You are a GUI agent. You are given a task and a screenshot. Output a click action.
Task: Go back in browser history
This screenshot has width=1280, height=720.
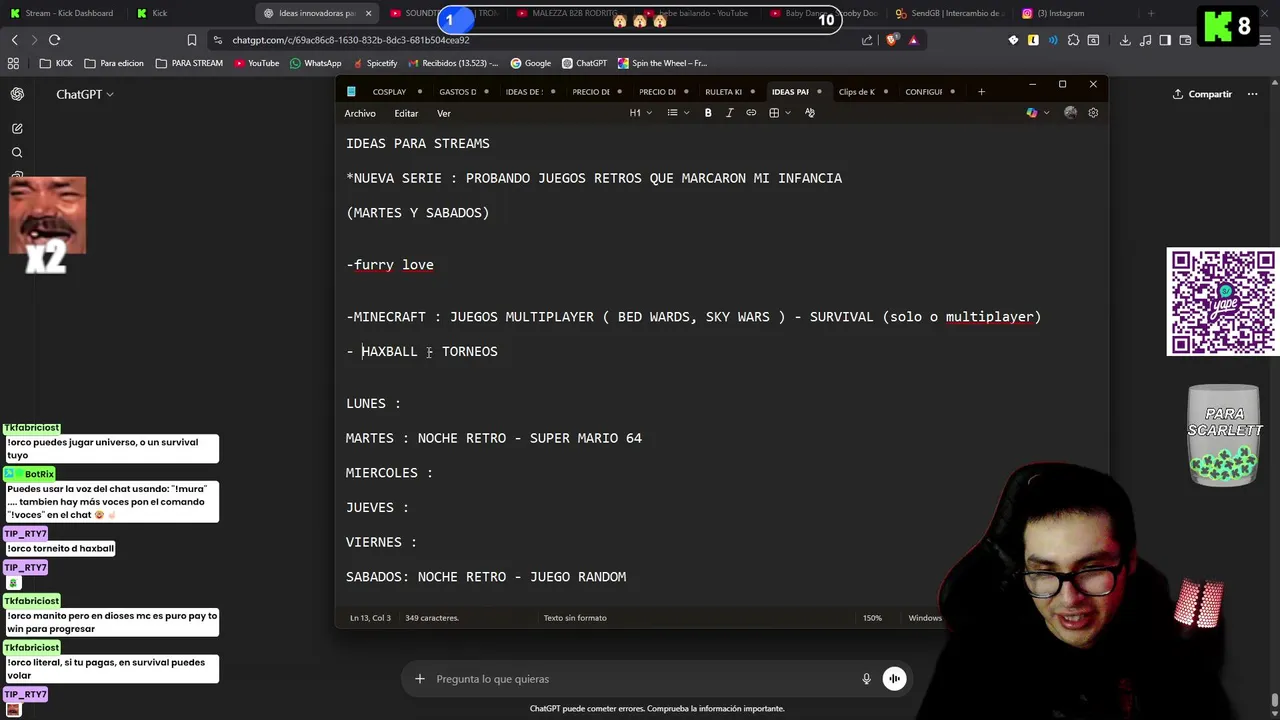point(14,40)
